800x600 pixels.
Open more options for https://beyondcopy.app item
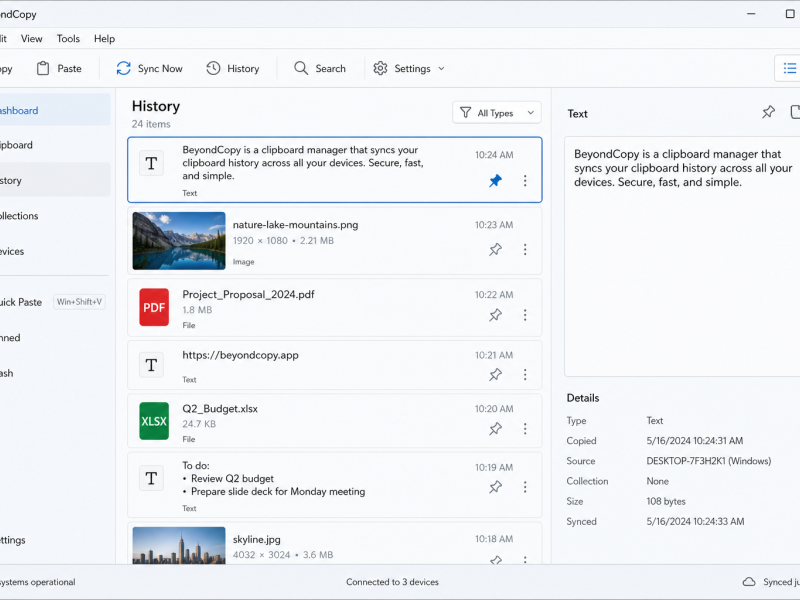click(x=525, y=374)
